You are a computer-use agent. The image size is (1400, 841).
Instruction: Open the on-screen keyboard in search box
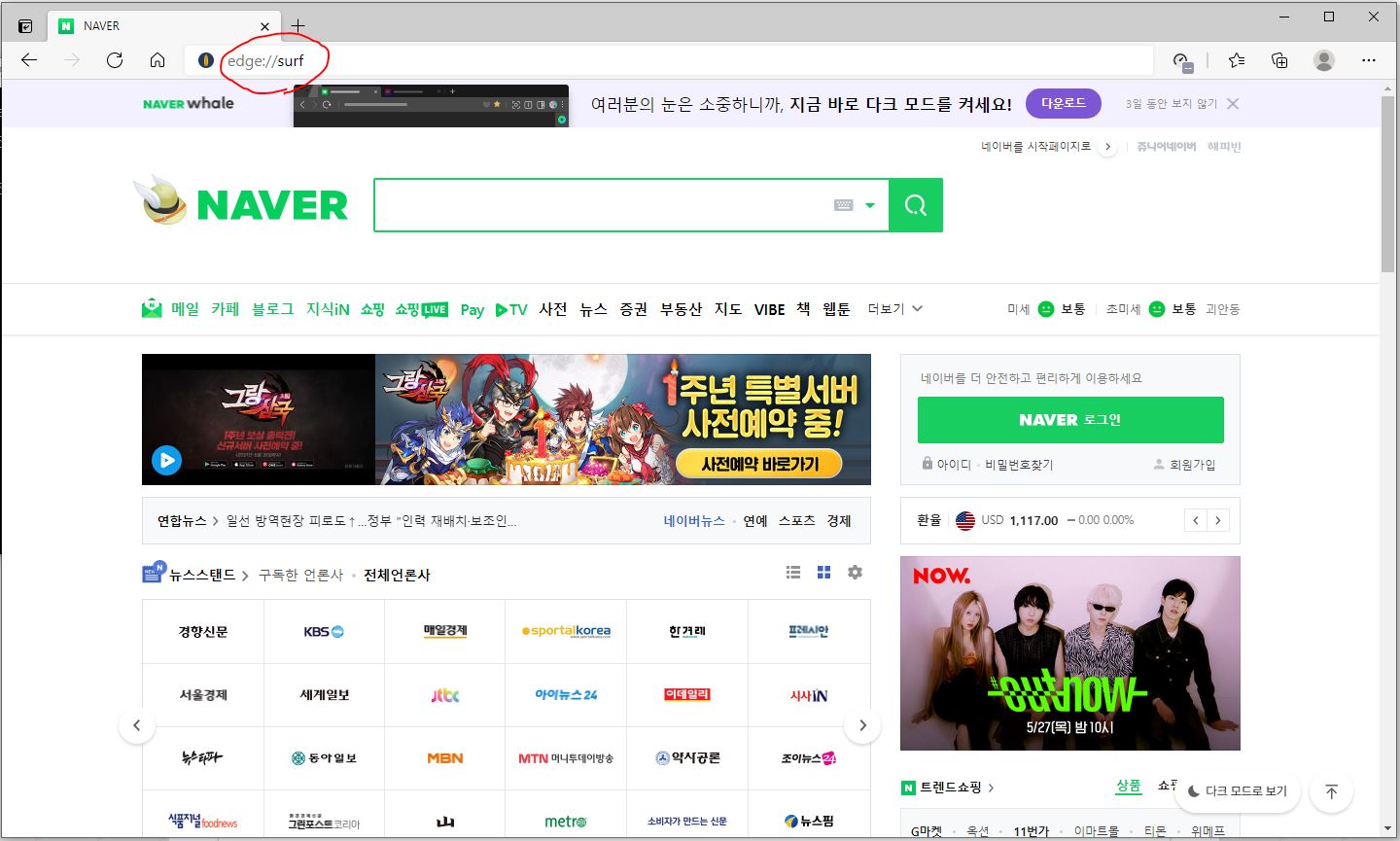(x=844, y=205)
